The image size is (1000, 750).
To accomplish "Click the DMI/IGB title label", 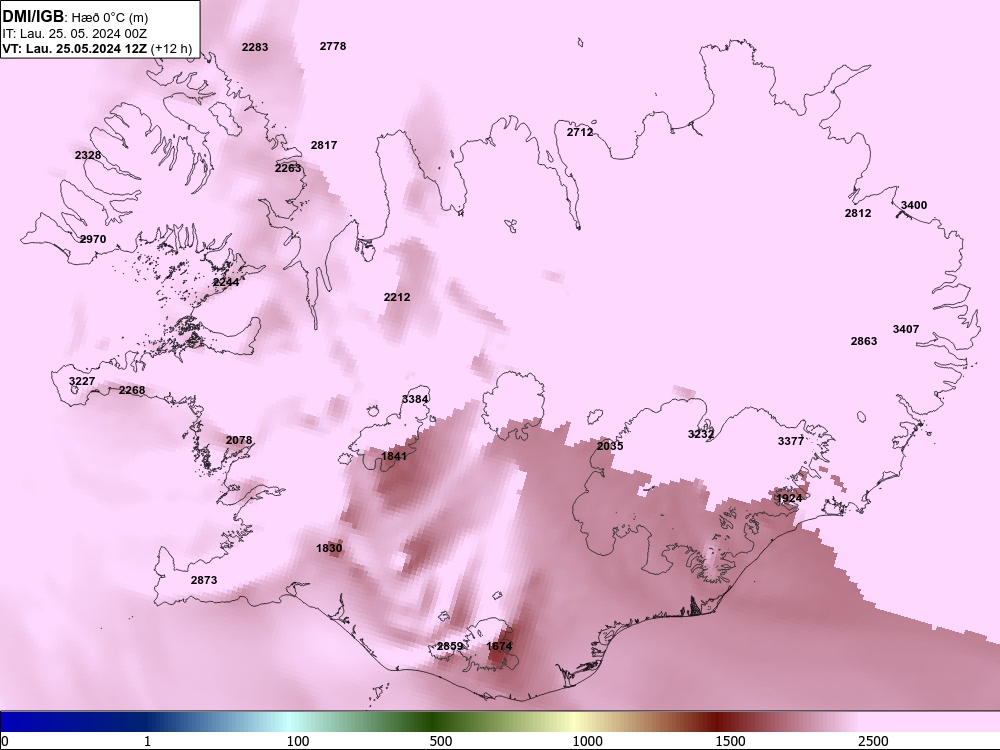I will click(x=33, y=17).
